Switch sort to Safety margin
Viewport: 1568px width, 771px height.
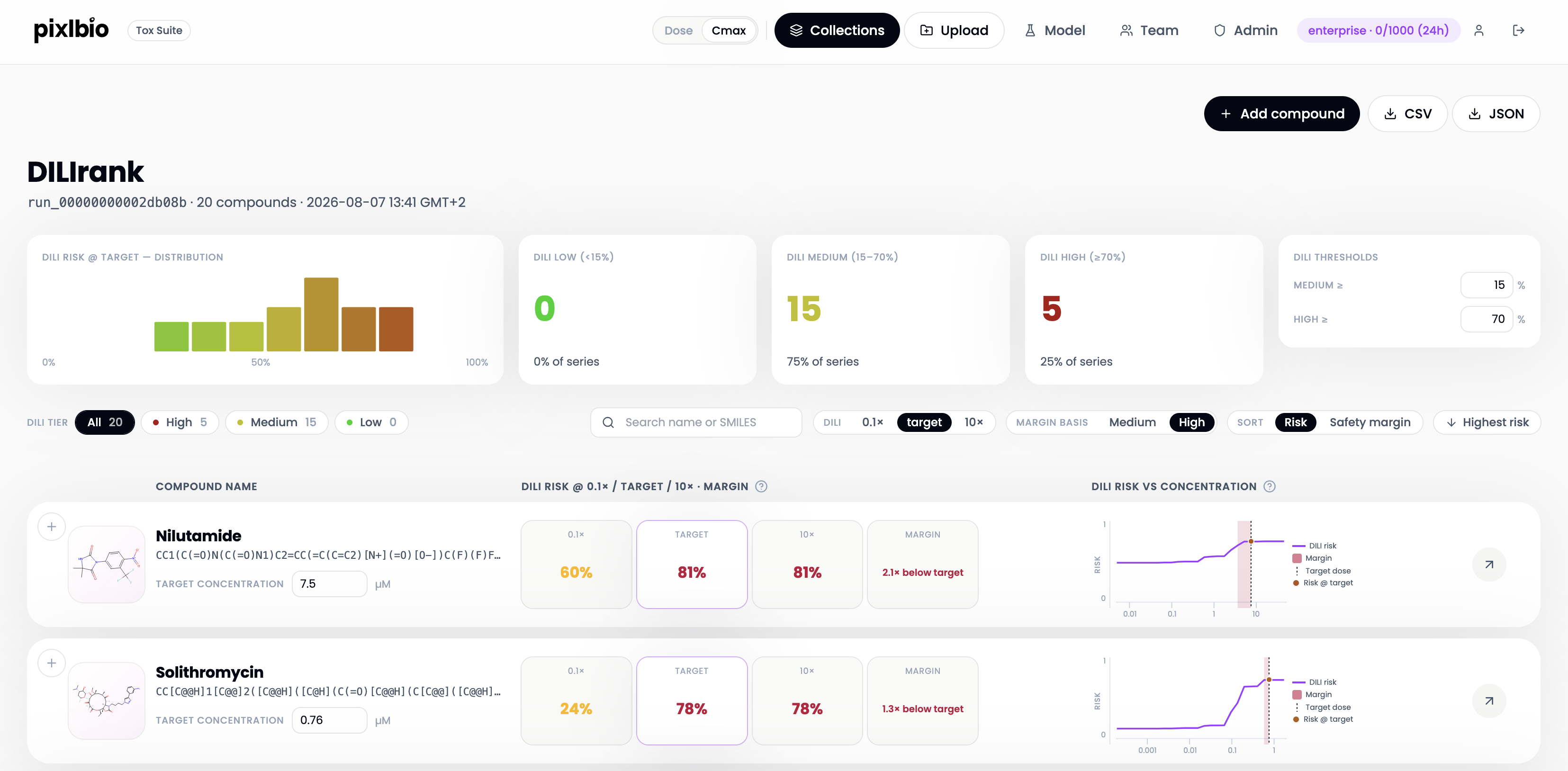1370,422
